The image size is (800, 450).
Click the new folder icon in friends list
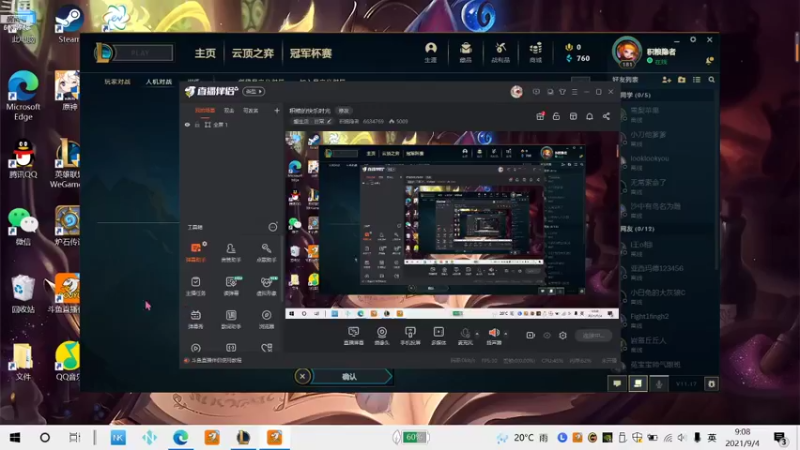pos(682,80)
